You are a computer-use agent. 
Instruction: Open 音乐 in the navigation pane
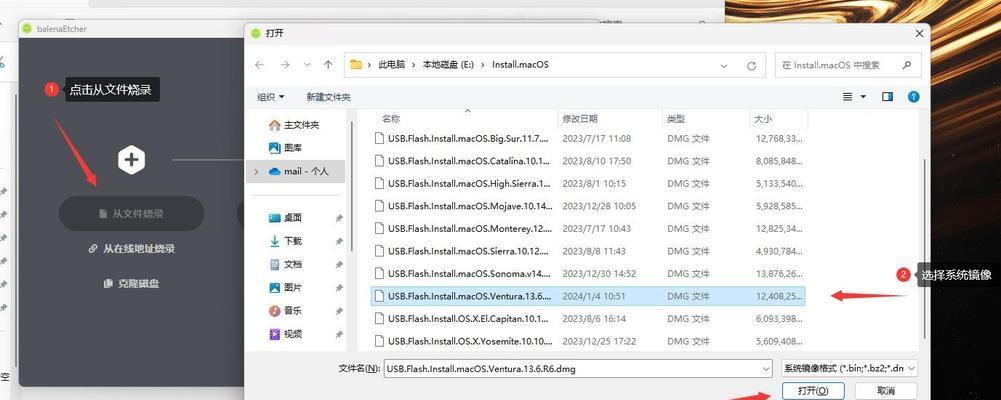point(286,311)
